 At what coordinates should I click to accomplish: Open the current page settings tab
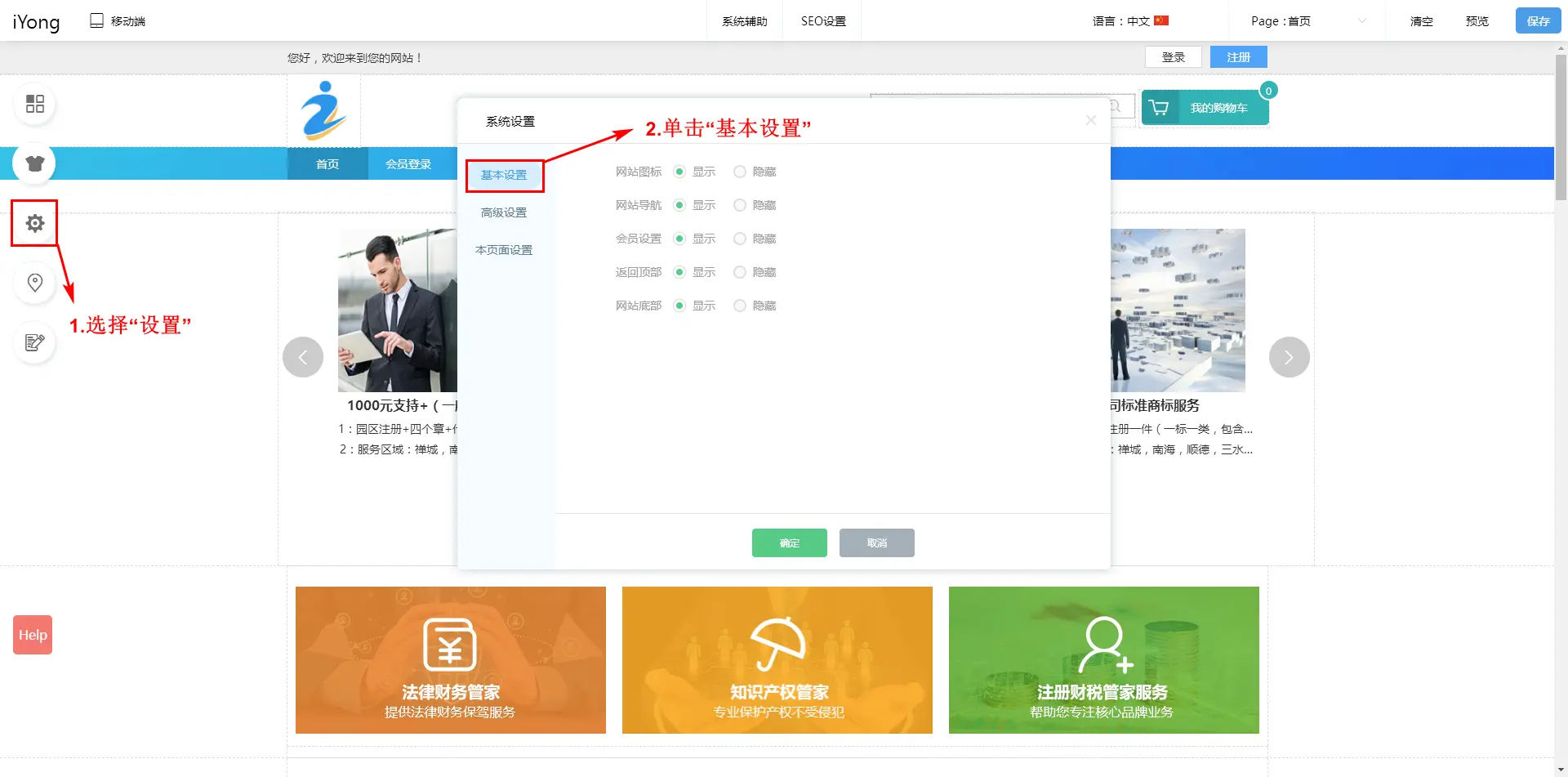tap(504, 250)
